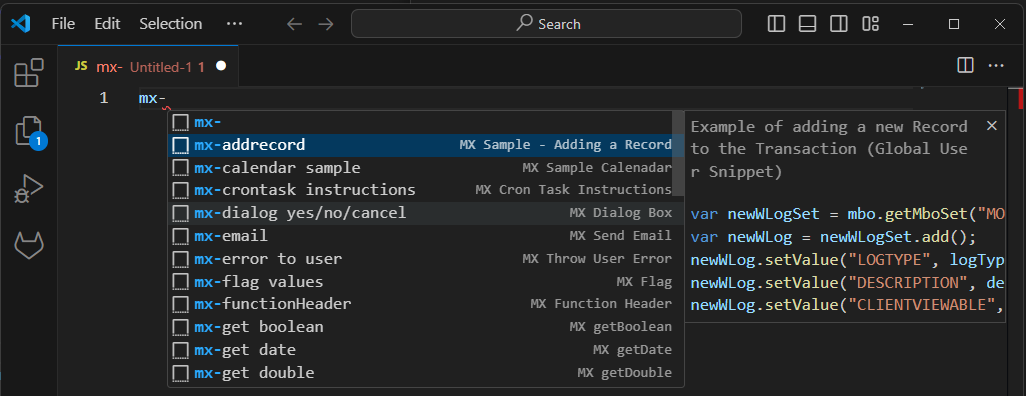Open the Explorer view with badge

(29, 132)
